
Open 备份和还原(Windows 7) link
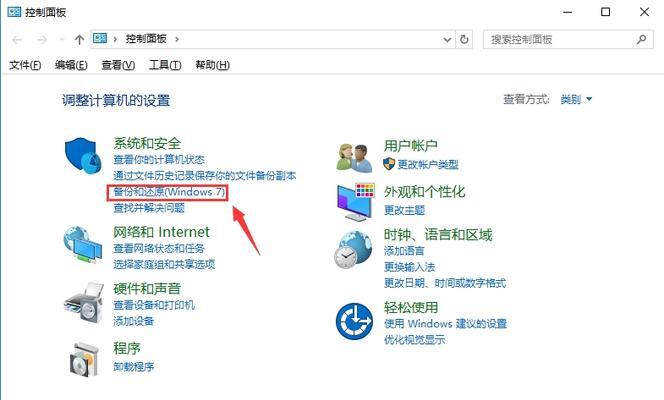click(x=169, y=192)
